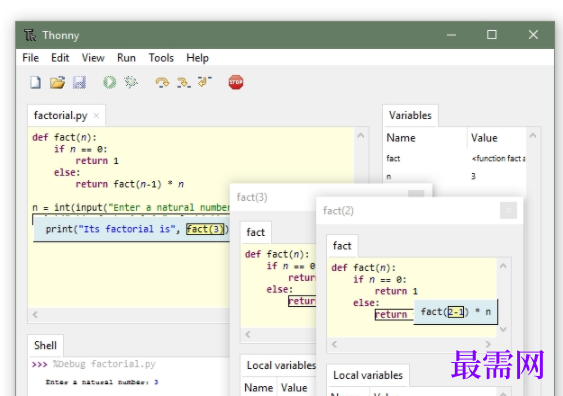This screenshot has width=563, height=396.
Task: Click the Step over debugger icon
Action: coord(162,83)
